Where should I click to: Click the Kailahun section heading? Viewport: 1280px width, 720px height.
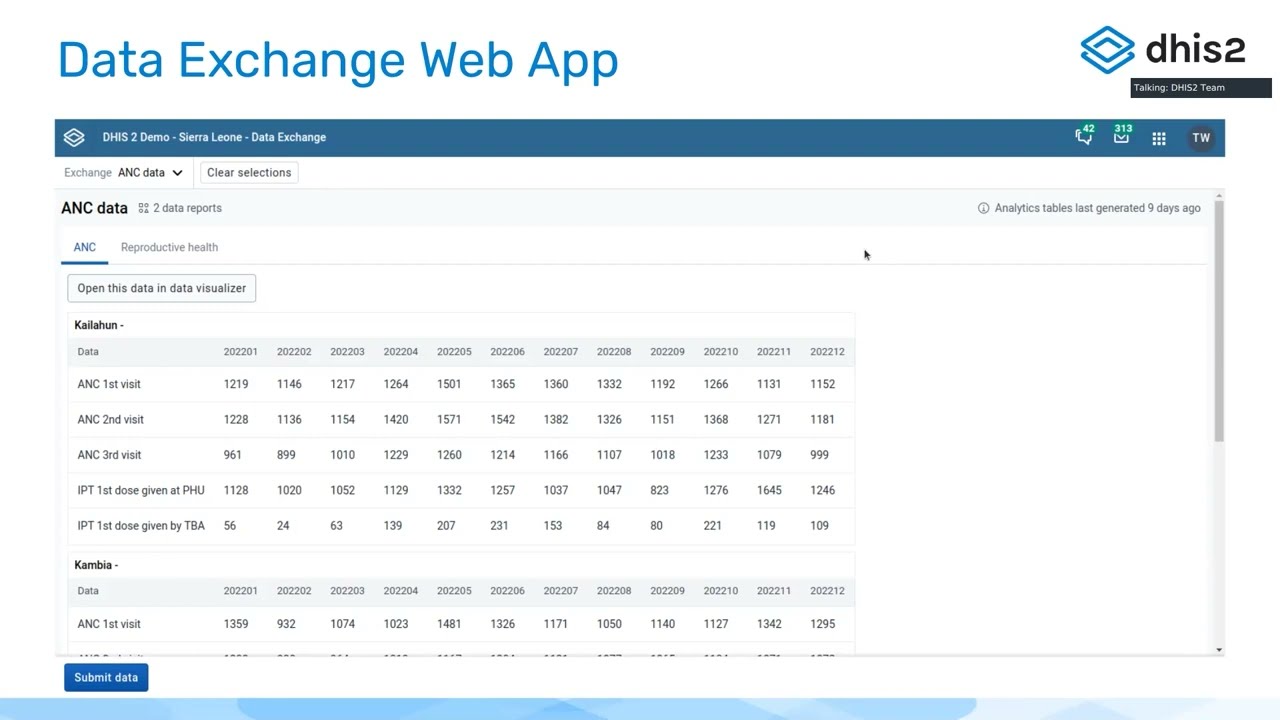pyautogui.click(x=99, y=325)
